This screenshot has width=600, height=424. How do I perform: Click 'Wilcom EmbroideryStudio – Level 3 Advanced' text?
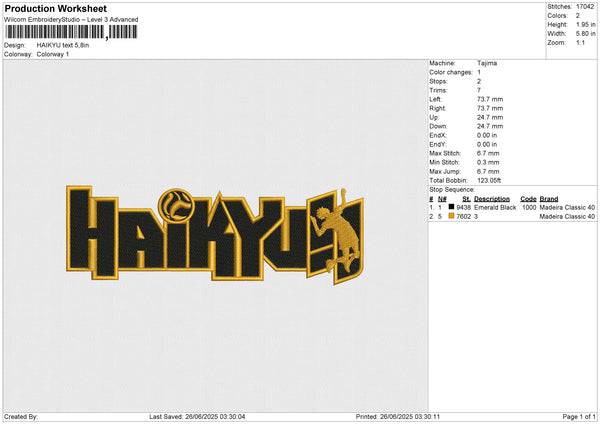tap(71, 20)
